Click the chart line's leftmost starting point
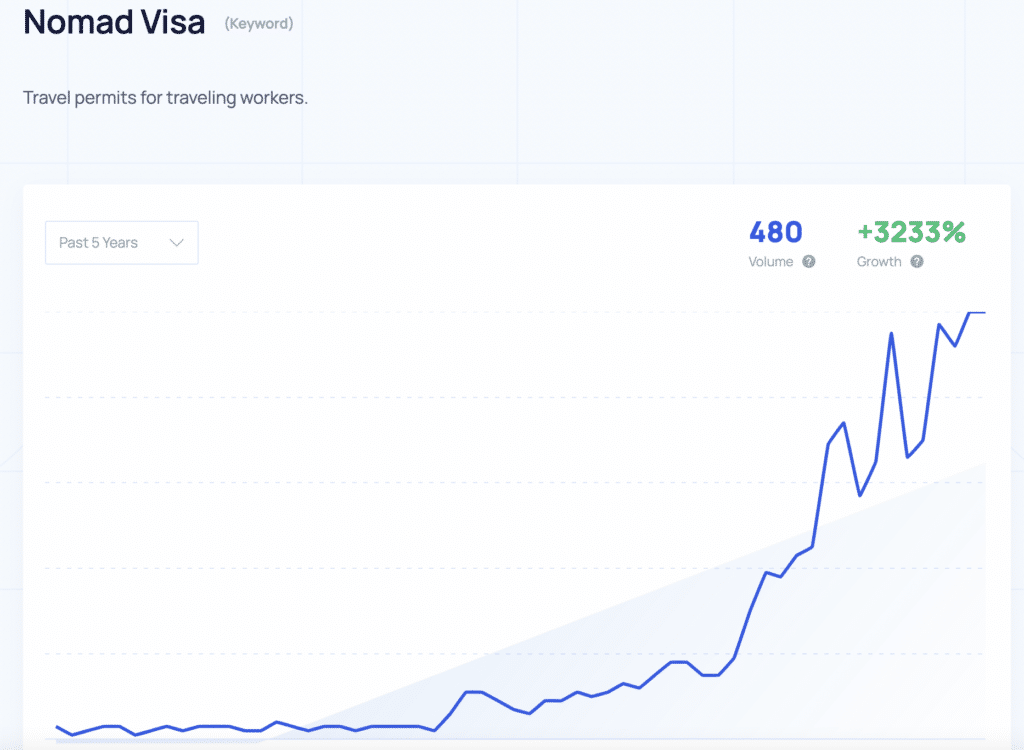This screenshot has width=1024, height=750. coord(57,727)
